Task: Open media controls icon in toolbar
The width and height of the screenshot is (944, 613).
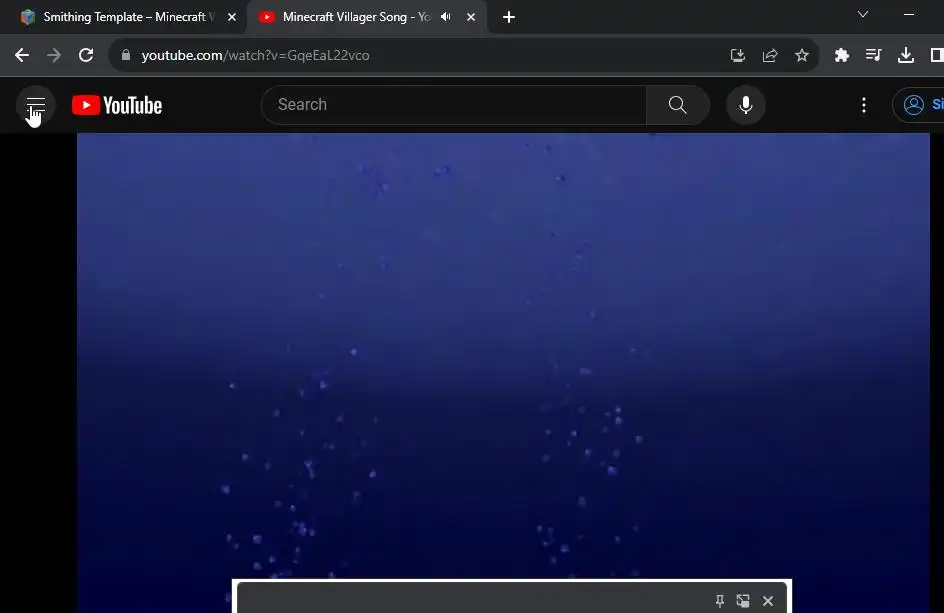Action: point(874,55)
